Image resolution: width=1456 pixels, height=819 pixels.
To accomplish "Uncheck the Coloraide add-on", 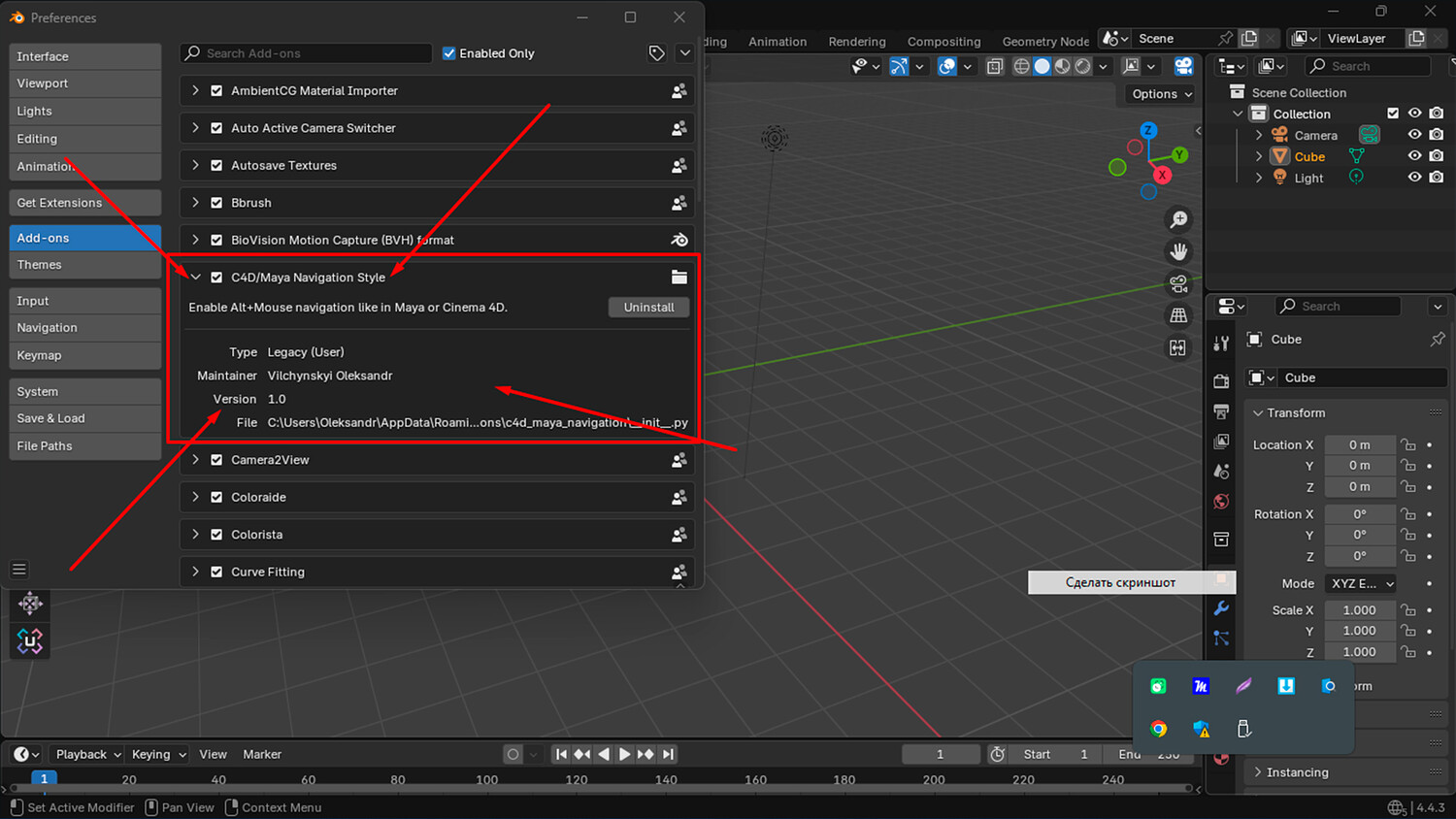I will pyautogui.click(x=216, y=498).
